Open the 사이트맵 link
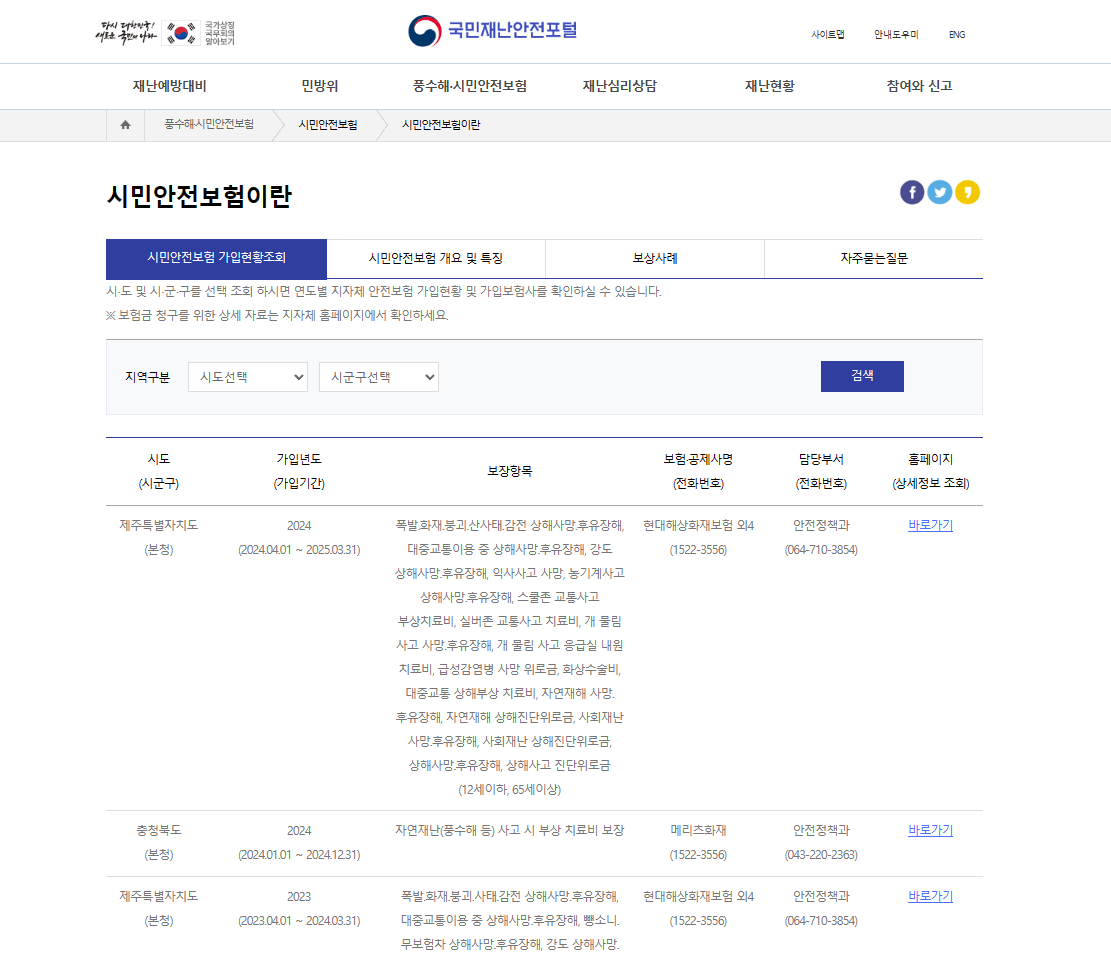The width and height of the screenshot is (1111, 957). pyautogui.click(x=828, y=34)
